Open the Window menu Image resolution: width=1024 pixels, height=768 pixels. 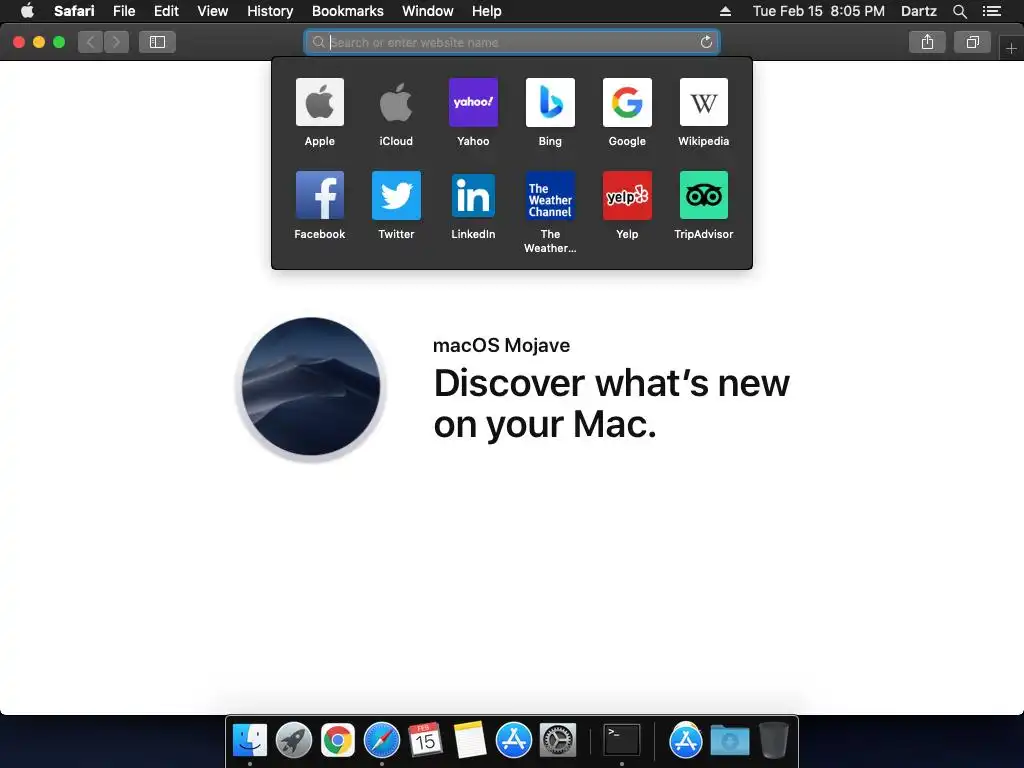[427, 11]
